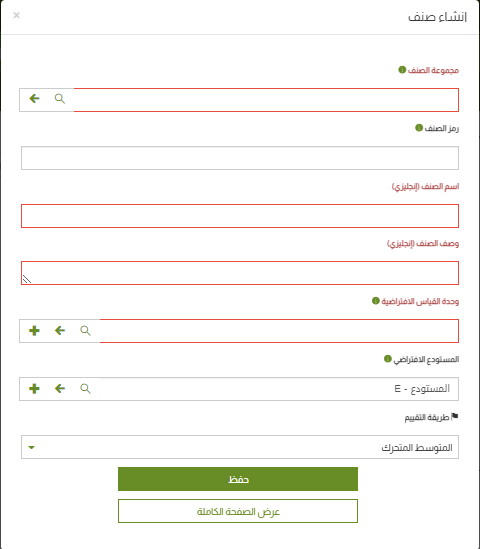Click the وصف الصنف description text area
Screen dimensions: 480x549
(x=240, y=273)
